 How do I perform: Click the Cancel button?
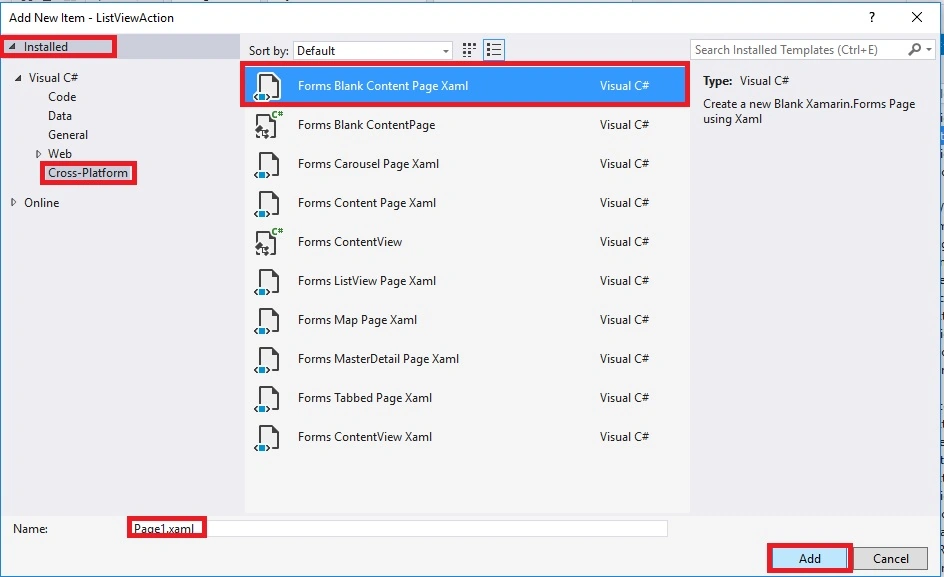(890, 558)
